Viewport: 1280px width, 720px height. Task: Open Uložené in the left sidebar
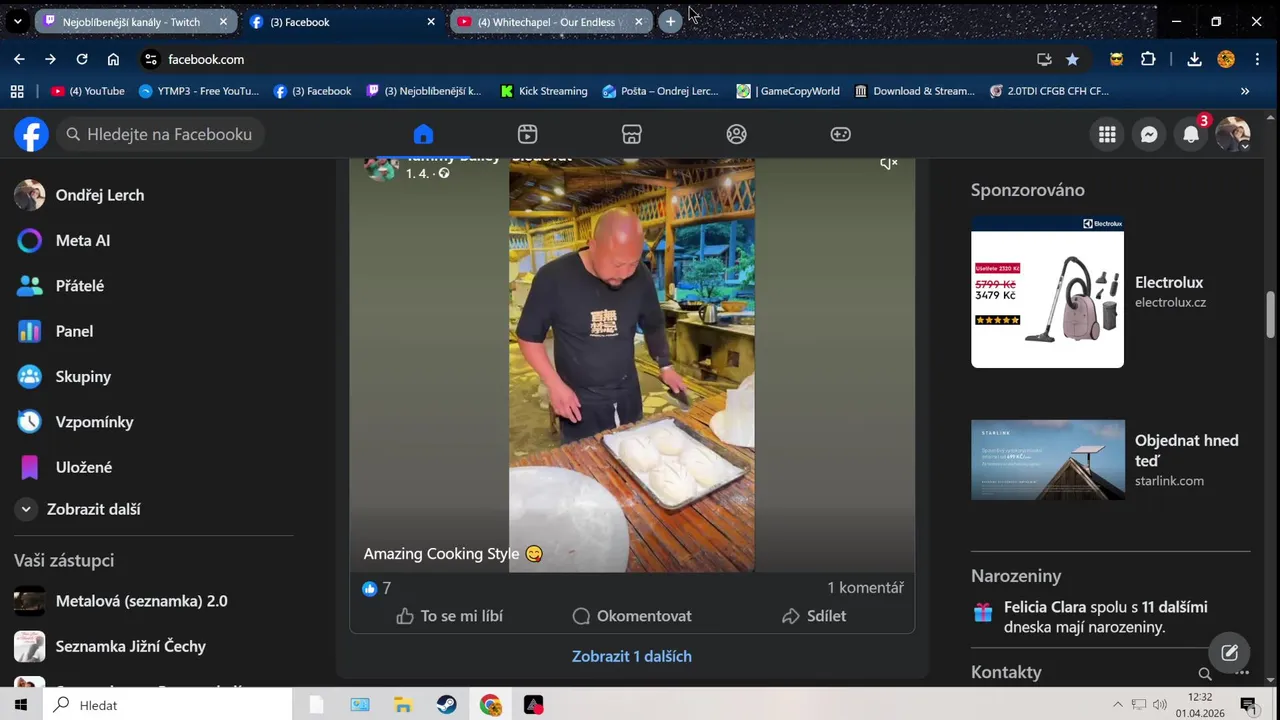84,467
